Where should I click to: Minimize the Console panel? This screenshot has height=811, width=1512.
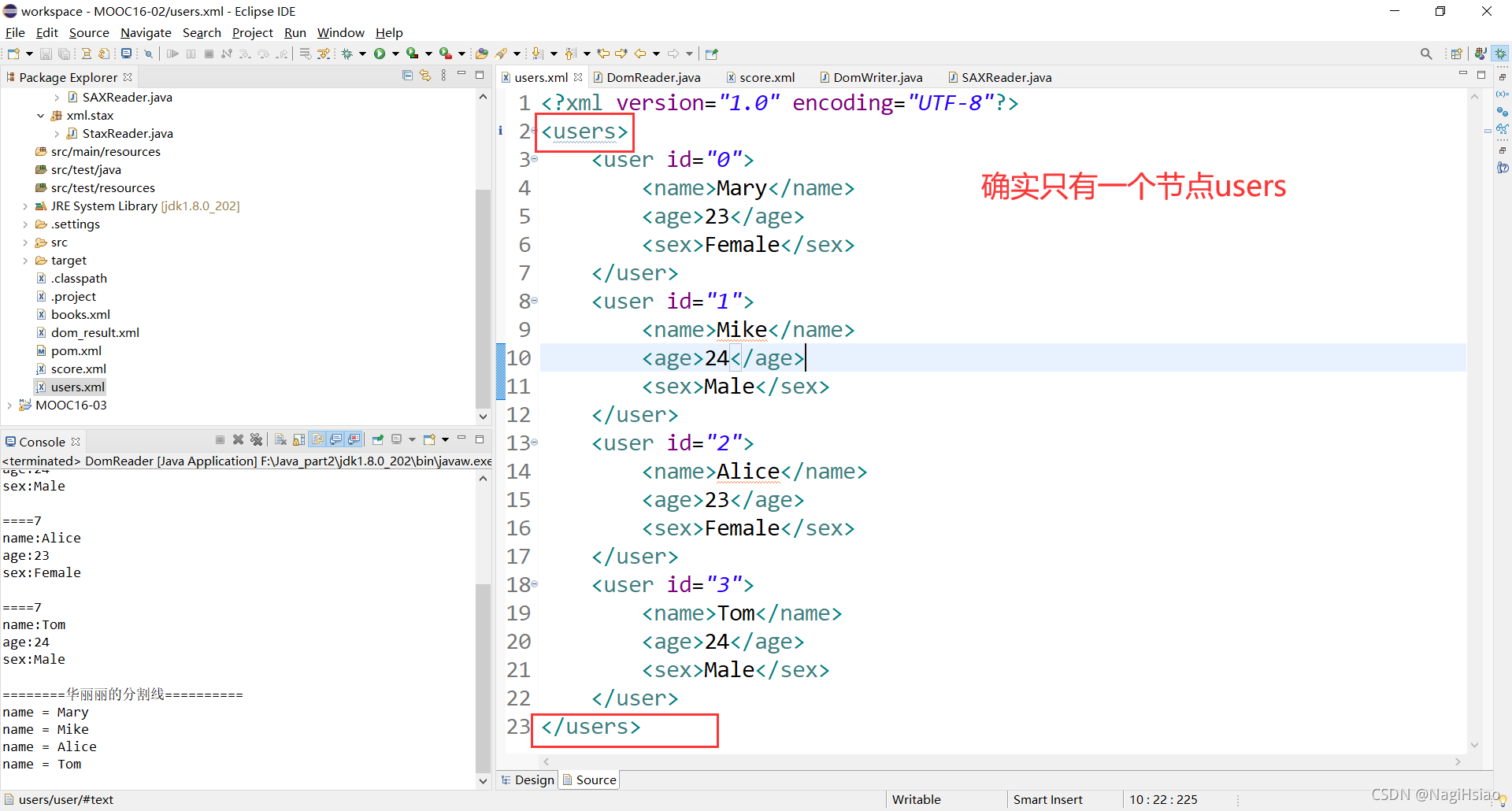[461, 438]
